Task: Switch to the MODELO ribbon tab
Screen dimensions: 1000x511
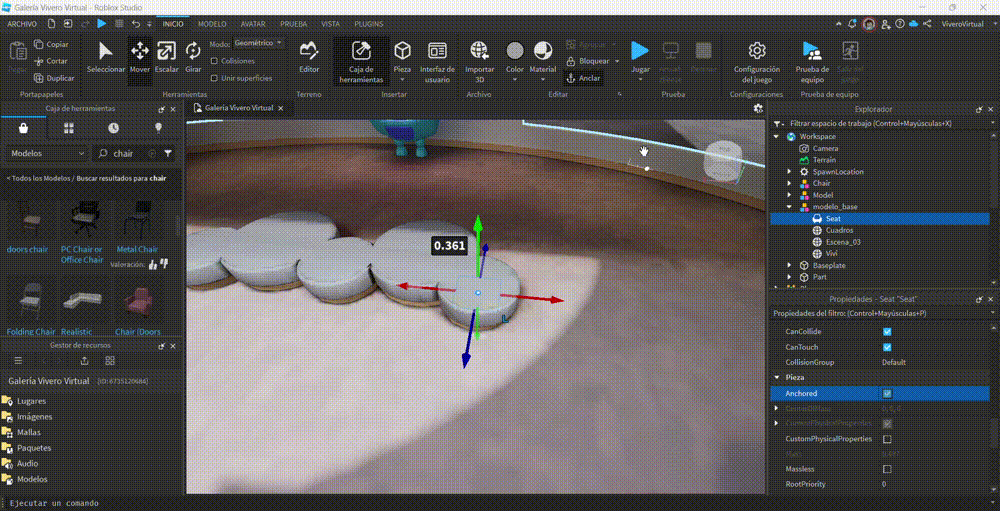Action: point(212,24)
